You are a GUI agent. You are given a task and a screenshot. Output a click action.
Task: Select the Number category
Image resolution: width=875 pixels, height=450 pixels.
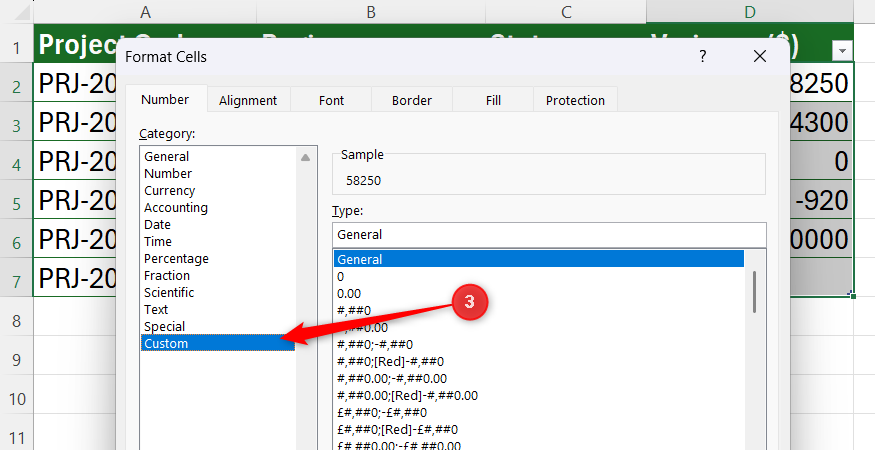click(218, 174)
